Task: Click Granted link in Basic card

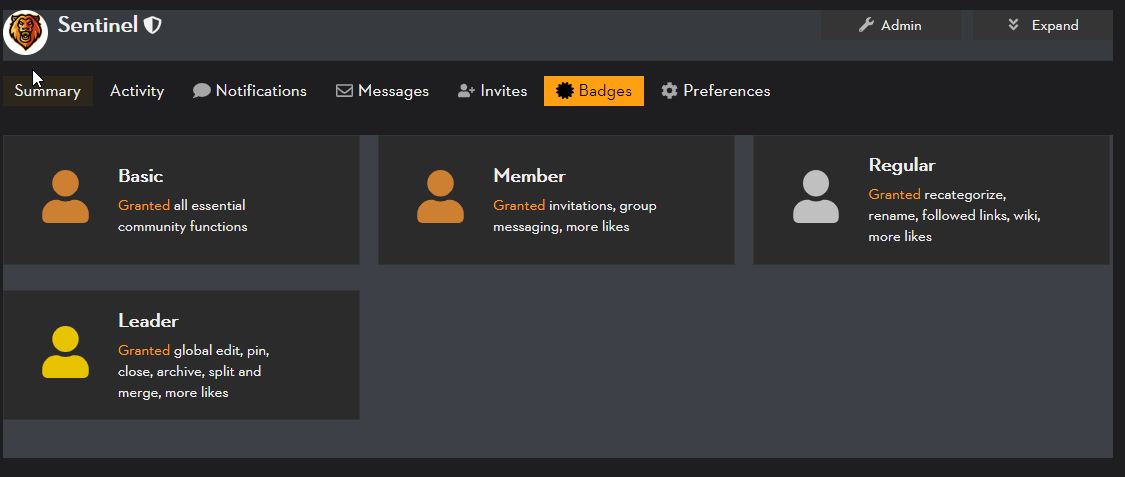Action: pyautogui.click(x=144, y=205)
